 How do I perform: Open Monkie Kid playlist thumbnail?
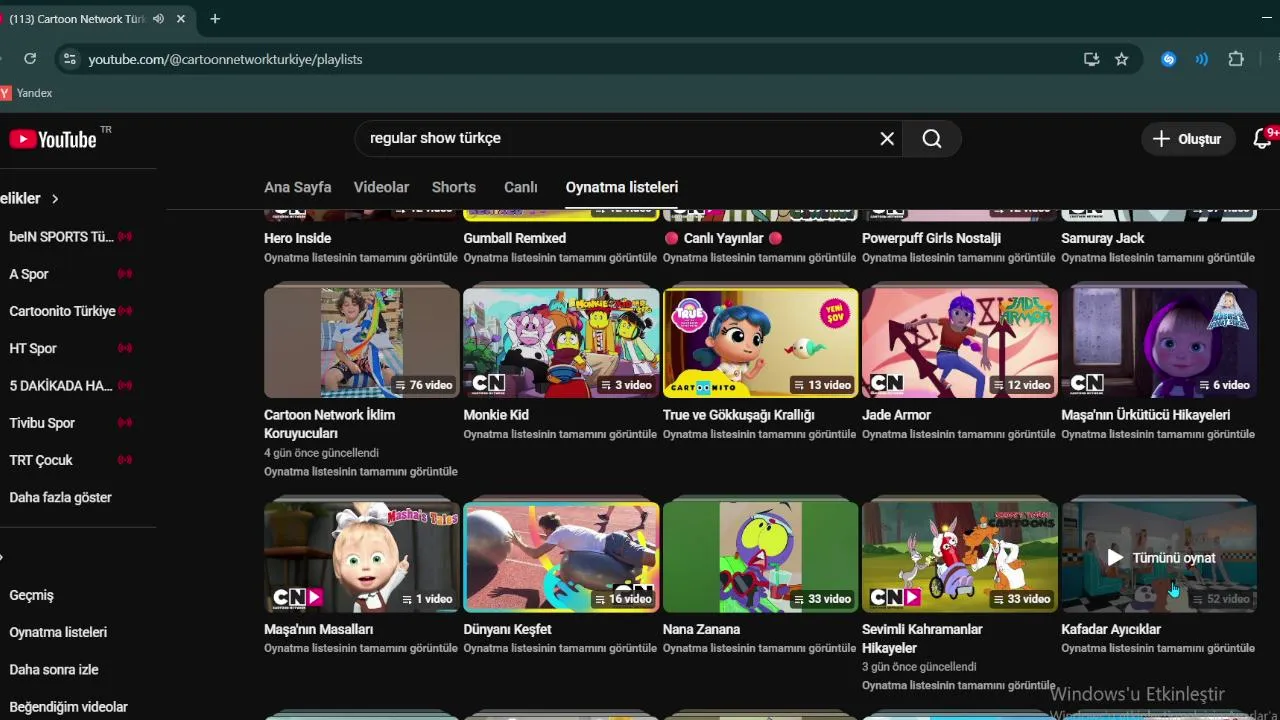click(x=561, y=343)
